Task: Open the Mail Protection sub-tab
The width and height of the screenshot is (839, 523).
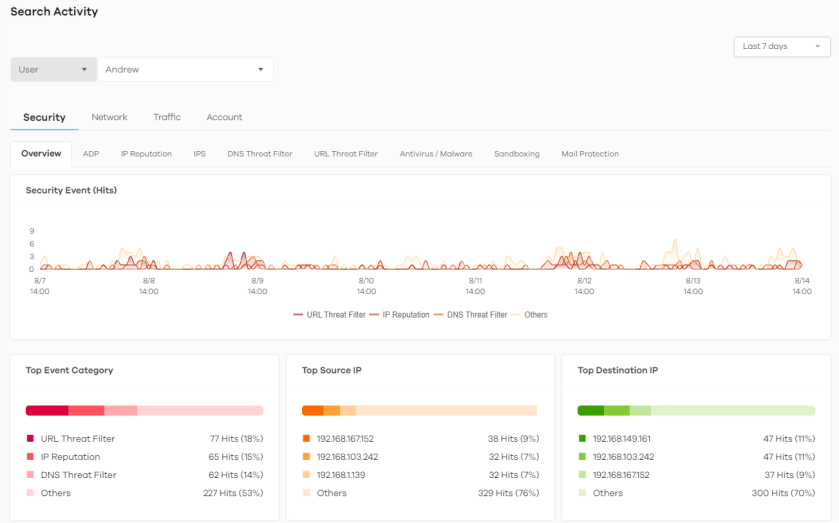Action: (x=590, y=154)
